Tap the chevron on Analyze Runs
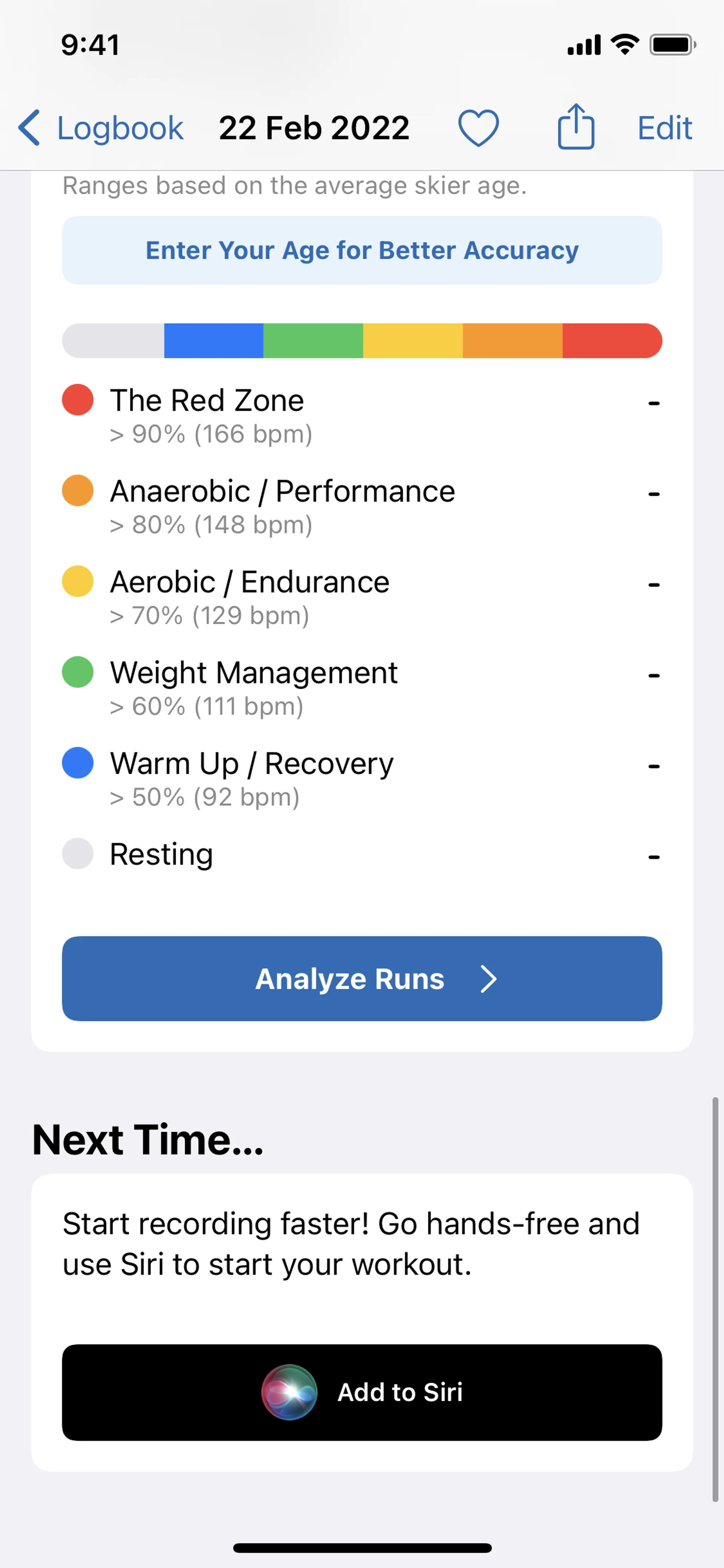 point(488,979)
